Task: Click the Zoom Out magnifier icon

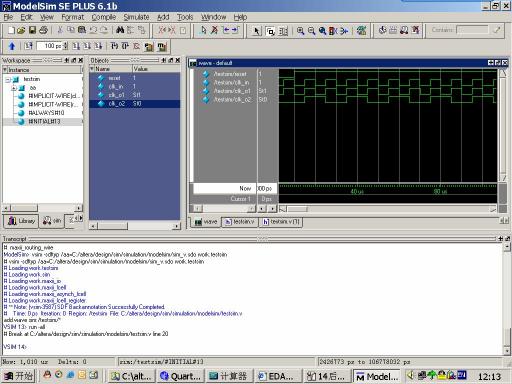Action: tap(311, 31)
